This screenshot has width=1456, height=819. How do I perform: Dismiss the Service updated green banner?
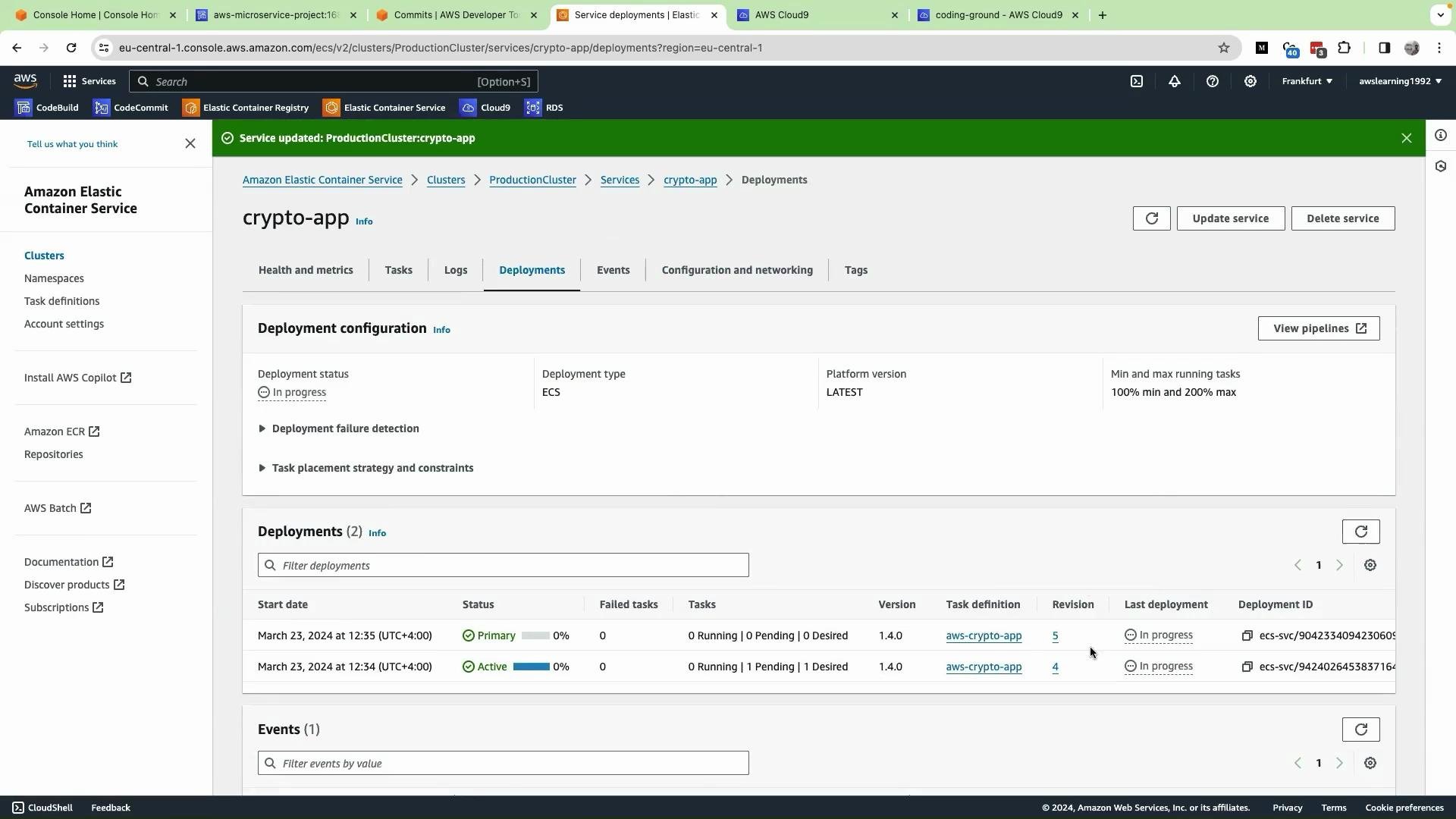coord(1406,138)
